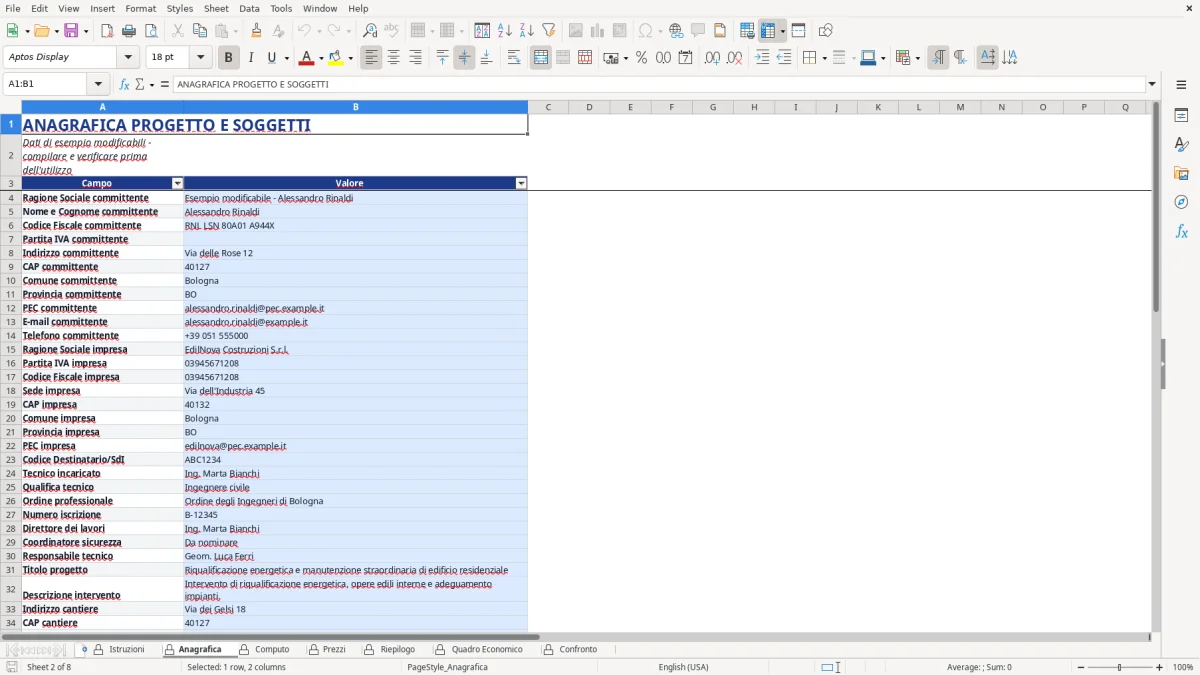
Task: Open Find and Replace tool
Action: 370,31
